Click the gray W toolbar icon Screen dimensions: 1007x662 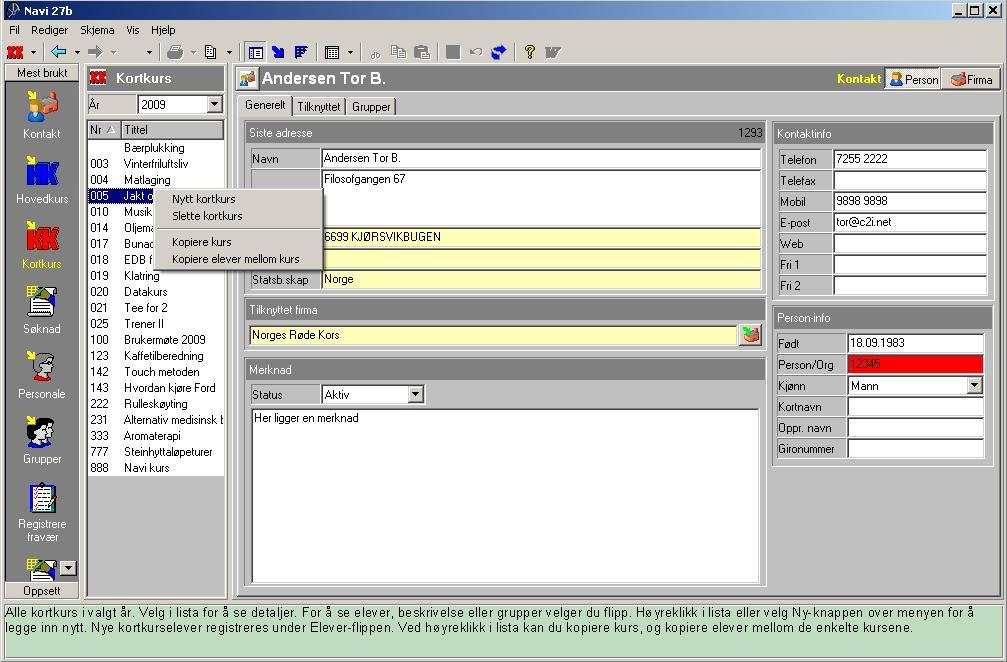(x=552, y=52)
